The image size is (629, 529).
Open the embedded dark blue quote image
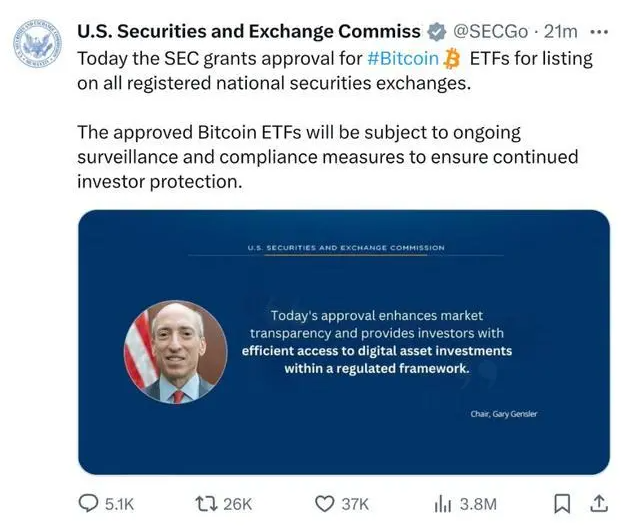(343, 341)
